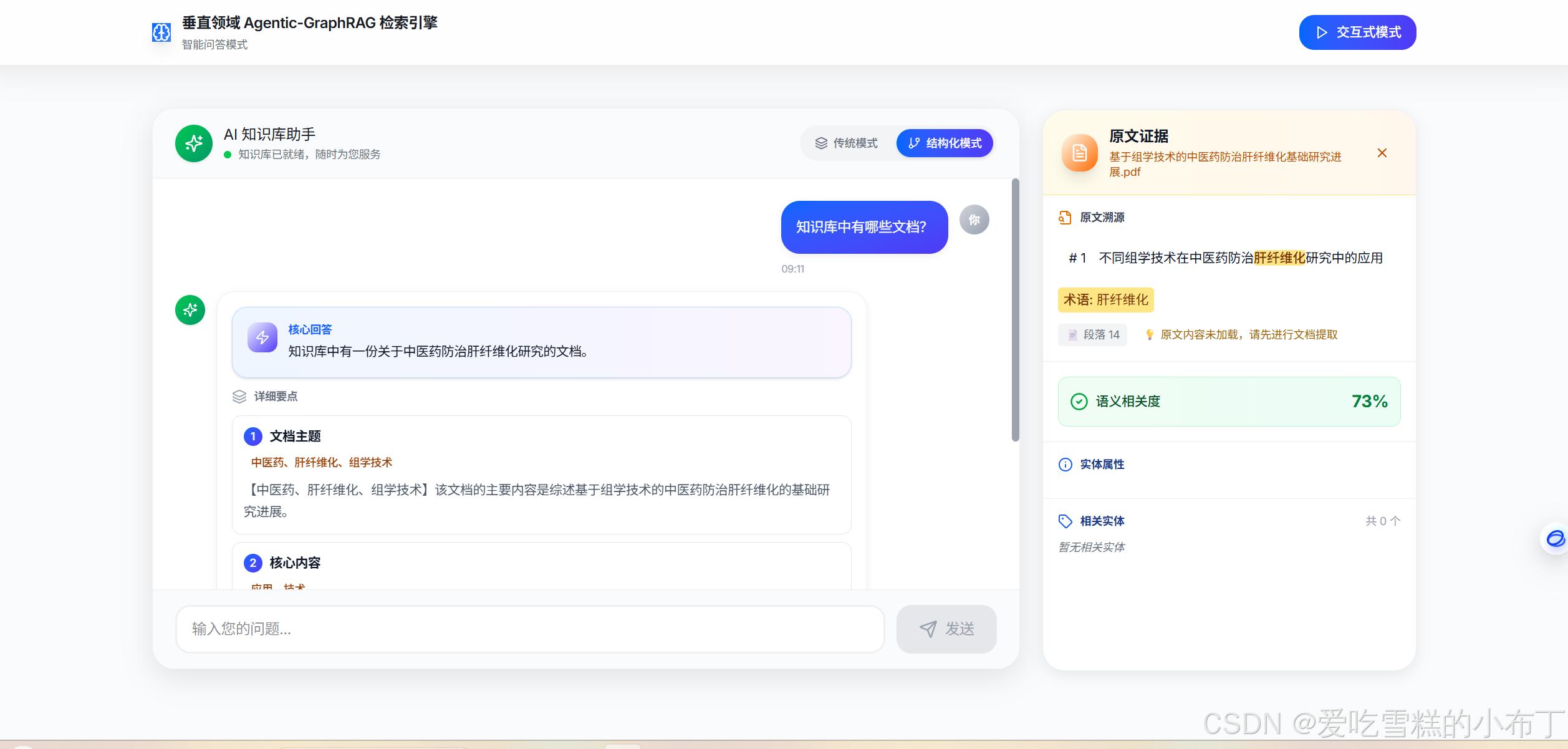Click the user message 知识库中有哪些文档?

864,227
